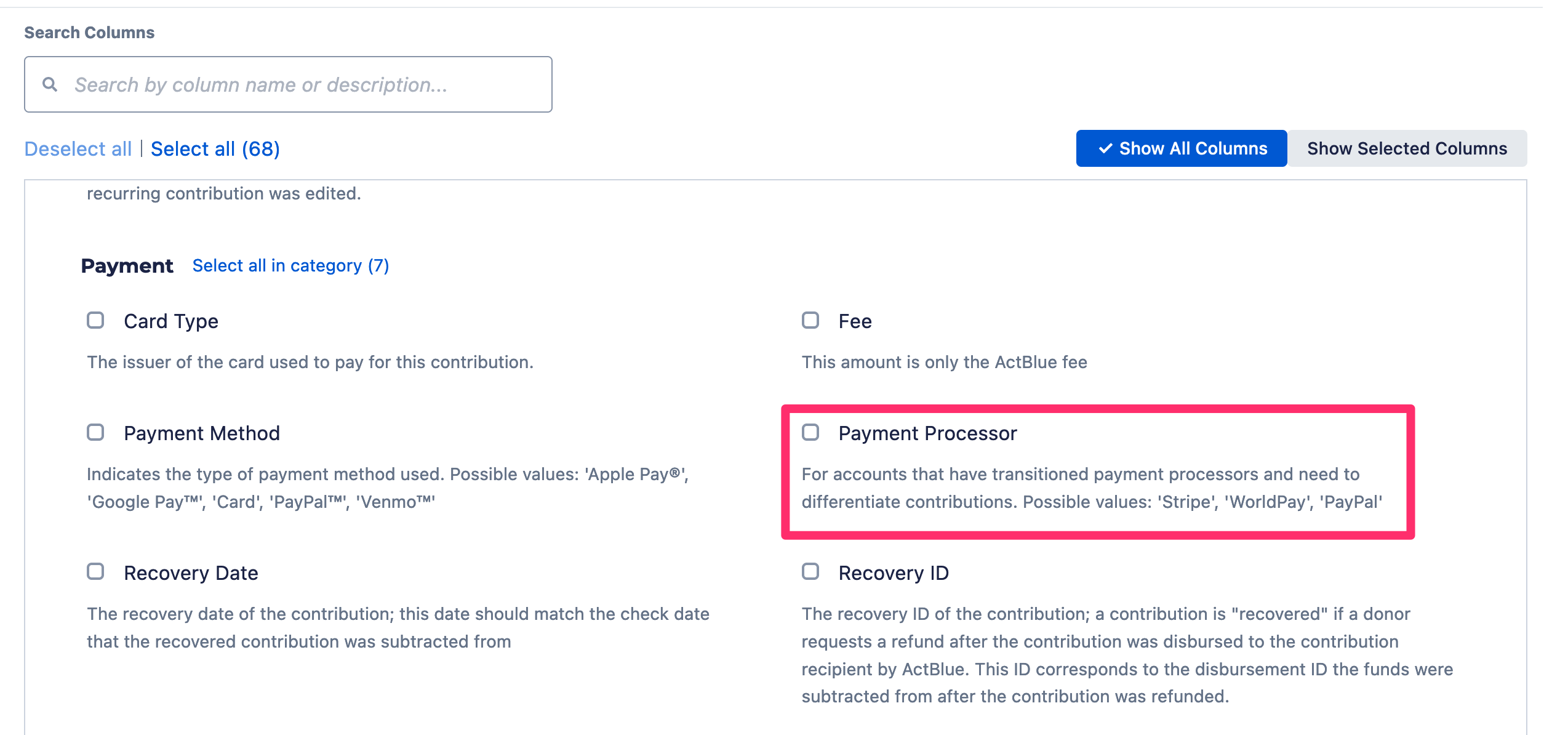Switch to Show Selected Columns view
1568x735 pixels.
pyautogui.click(x=1407, y=148)
